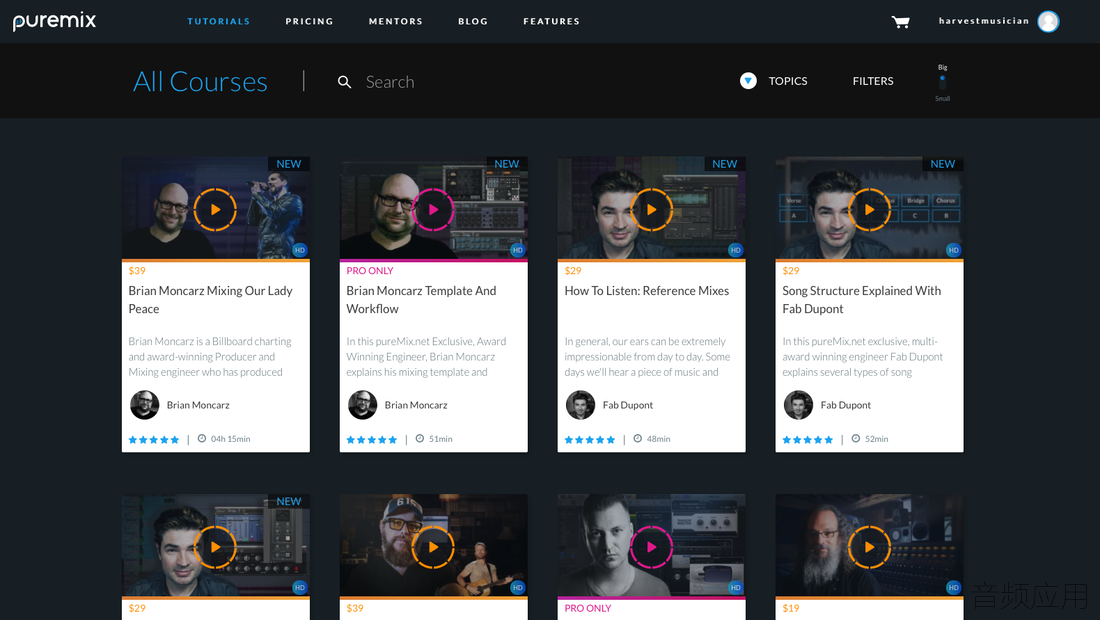Click the 51min duration text

pos(441,439)
